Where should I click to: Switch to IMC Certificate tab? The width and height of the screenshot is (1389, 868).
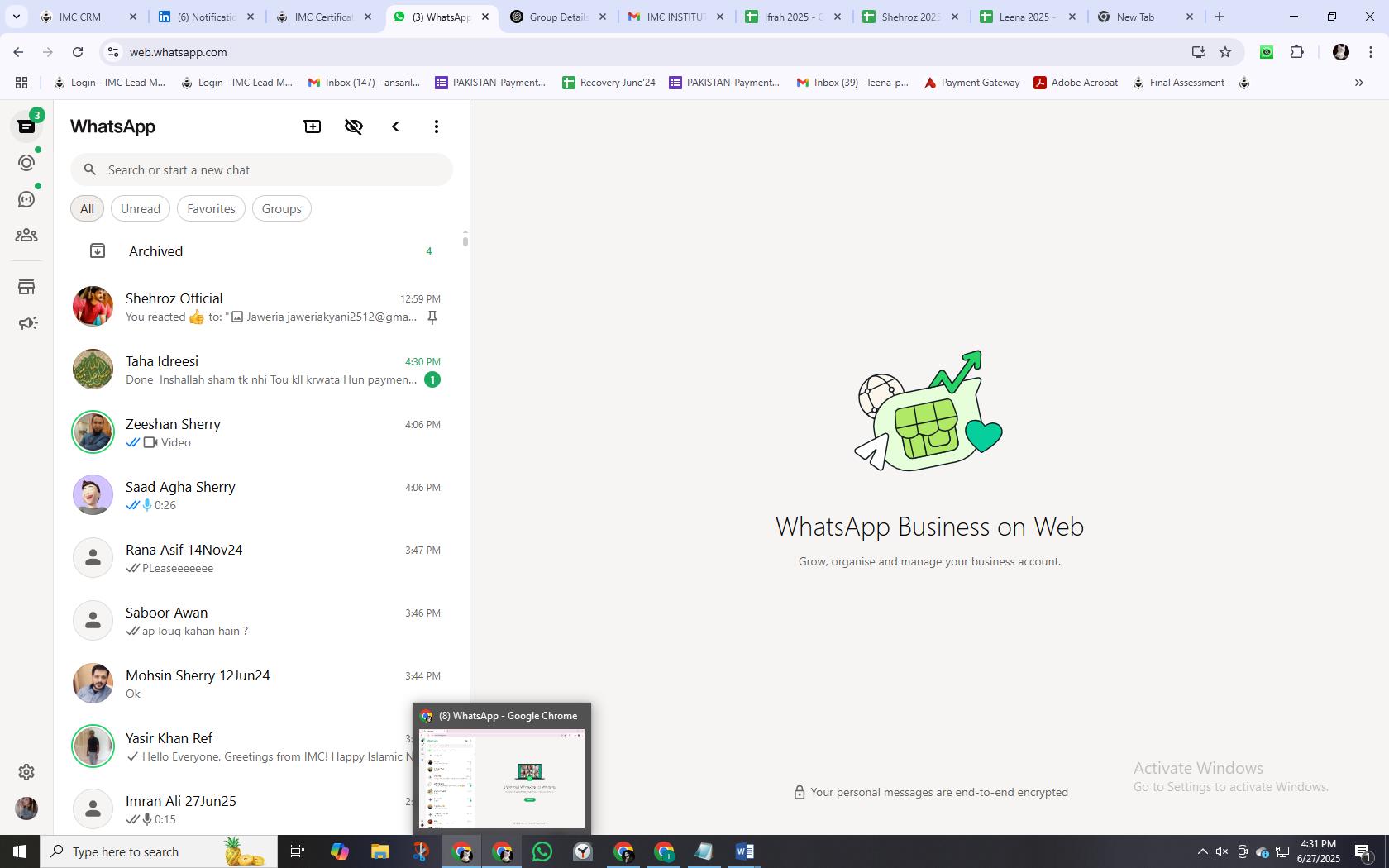click(x=324, y=17)
